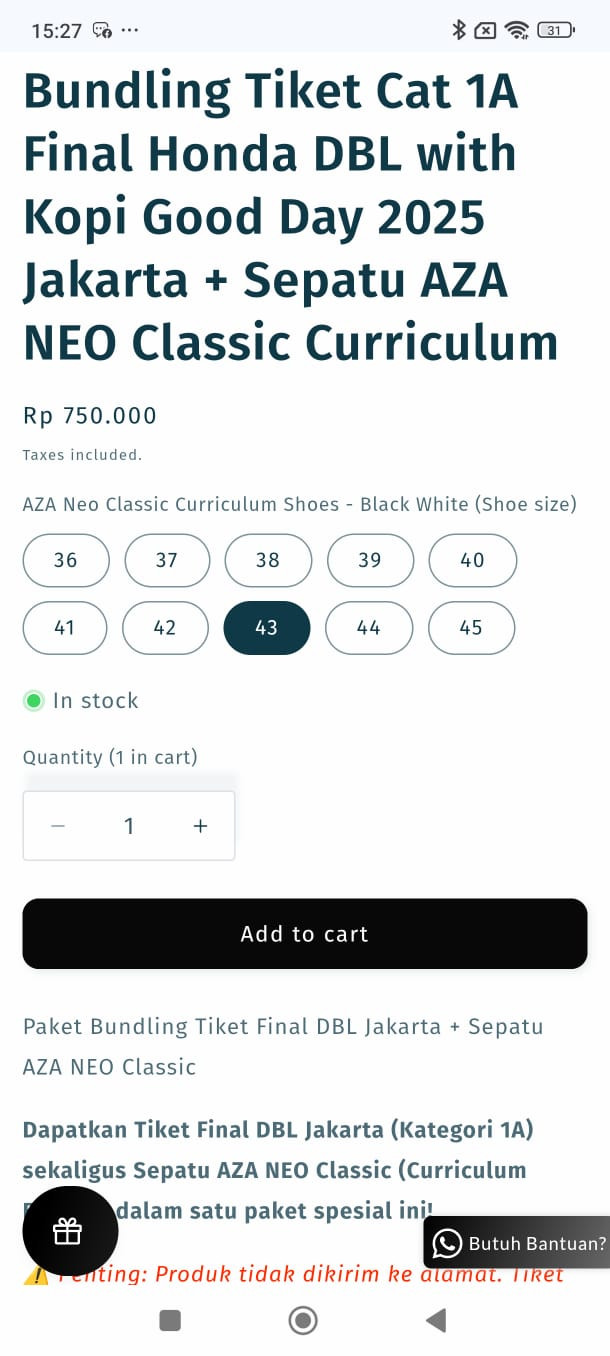610x1356 pixels.
Task: Deselect the highlighted size 43
Action: [266, 628]
